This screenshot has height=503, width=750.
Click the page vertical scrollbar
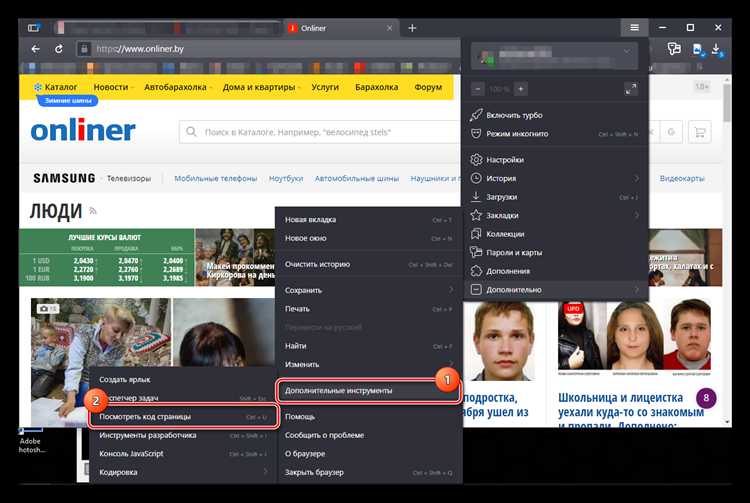pyautogui.click(x=727, y=103)
